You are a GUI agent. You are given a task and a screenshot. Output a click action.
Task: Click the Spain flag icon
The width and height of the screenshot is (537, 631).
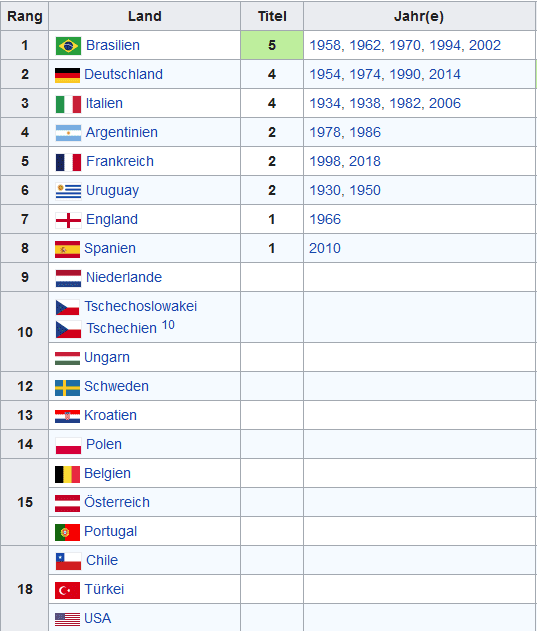(67, 249)
